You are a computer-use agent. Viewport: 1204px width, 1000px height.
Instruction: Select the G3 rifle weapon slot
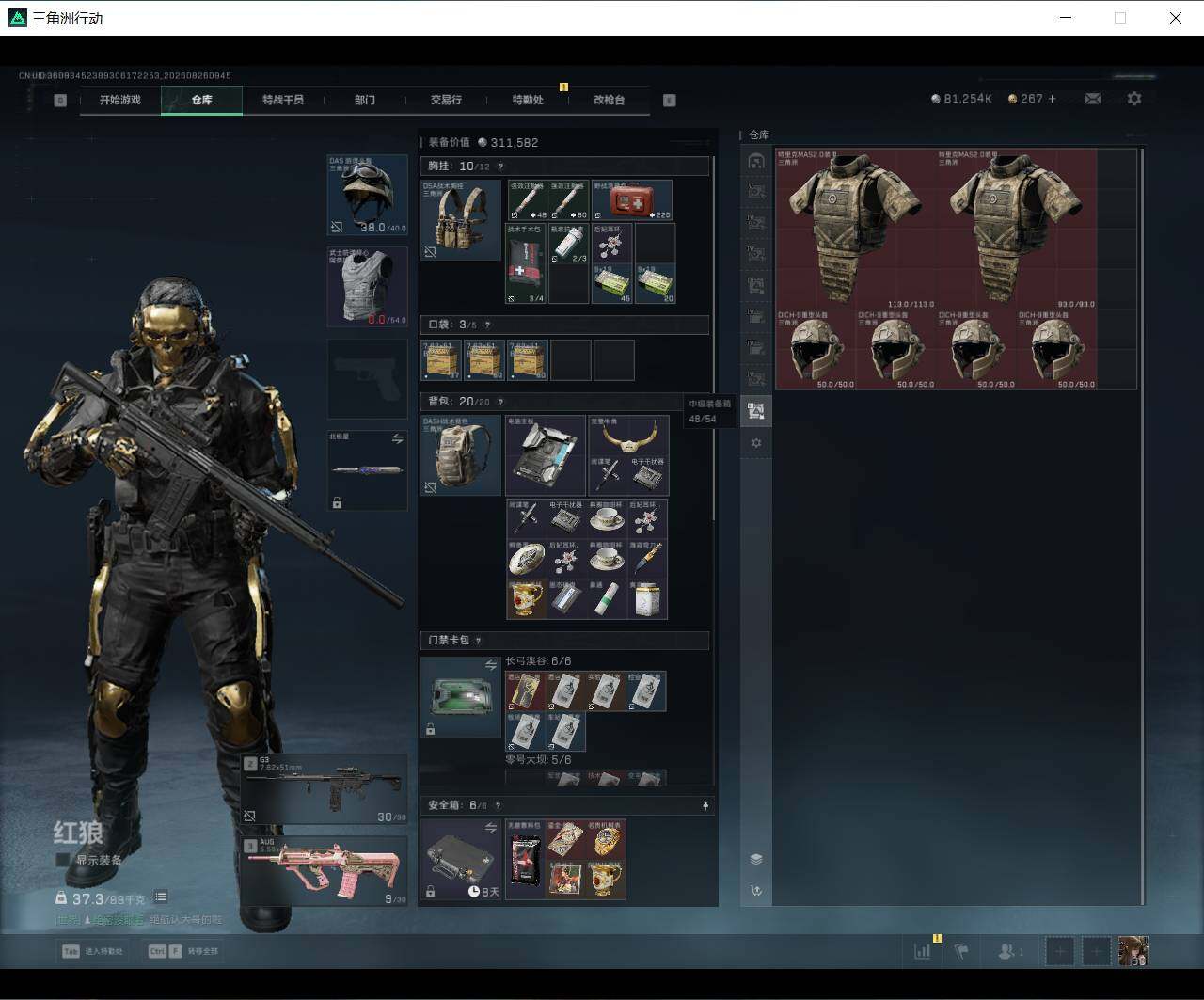(325, 789)
